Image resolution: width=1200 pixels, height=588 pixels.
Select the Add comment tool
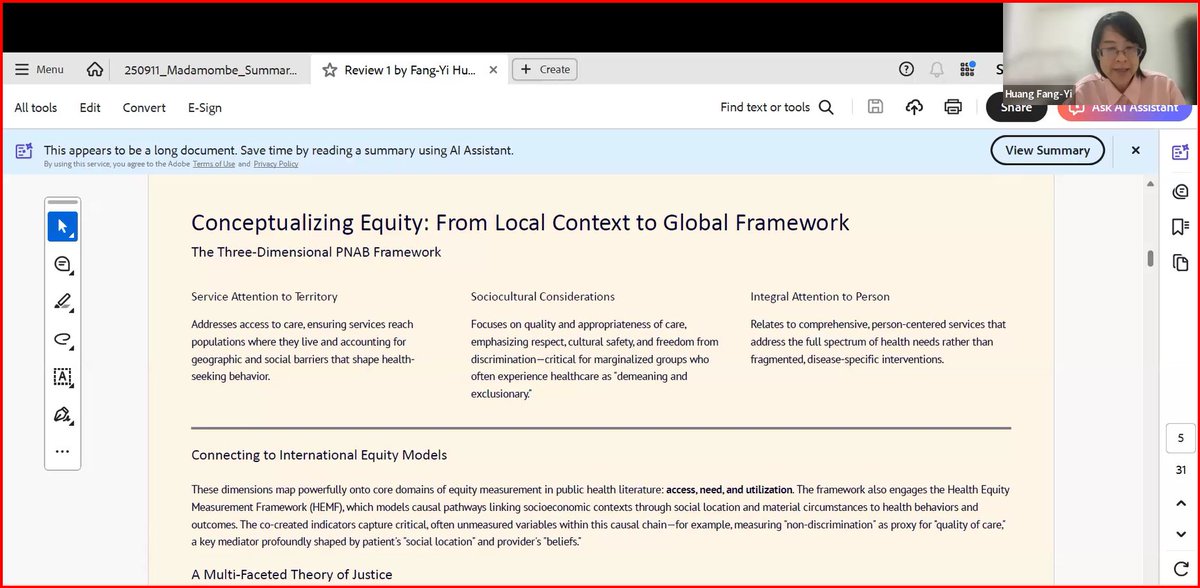62,264
